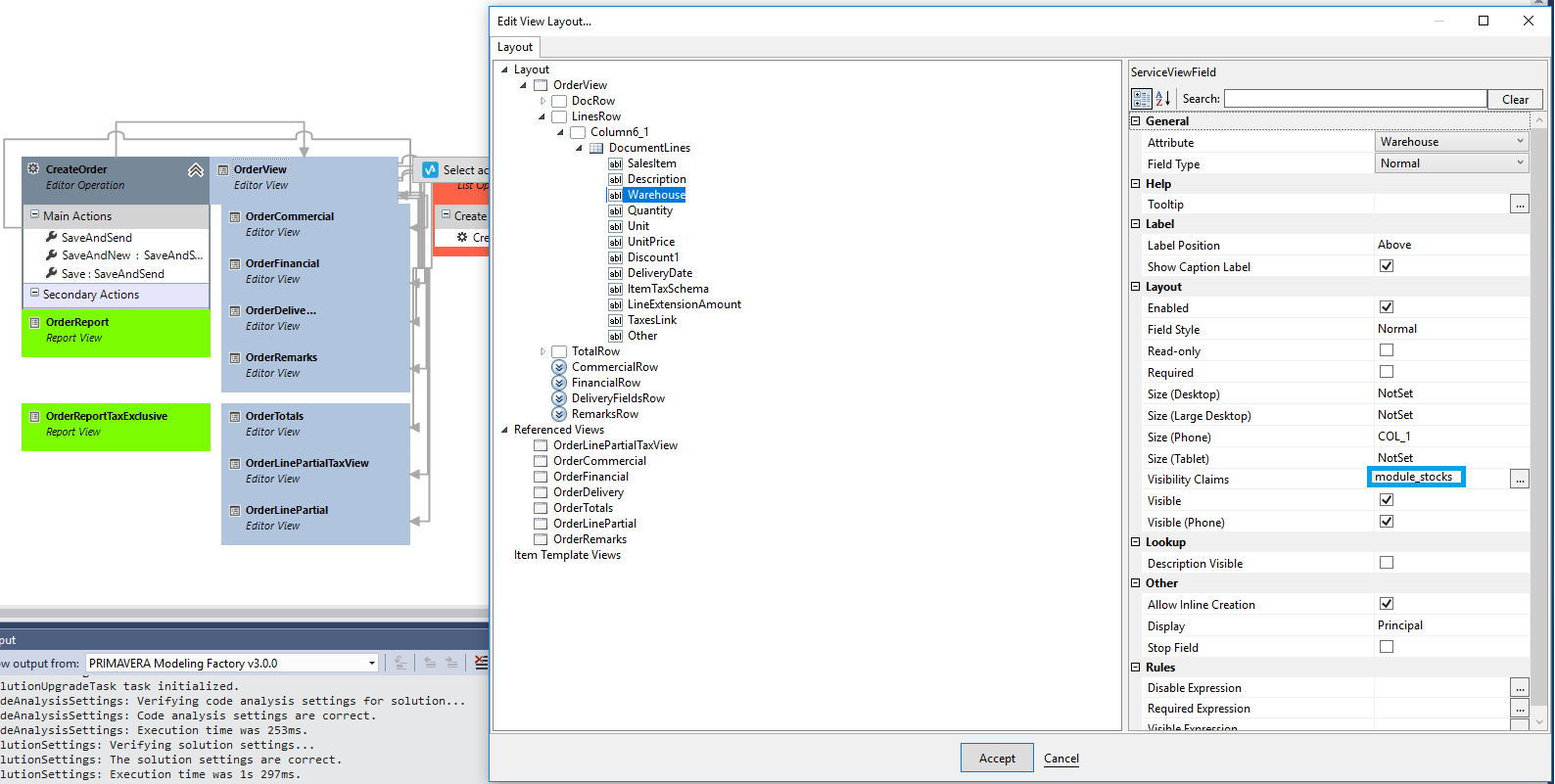Click the FinancialRow collapsed-row icon

tap(559, 383)
